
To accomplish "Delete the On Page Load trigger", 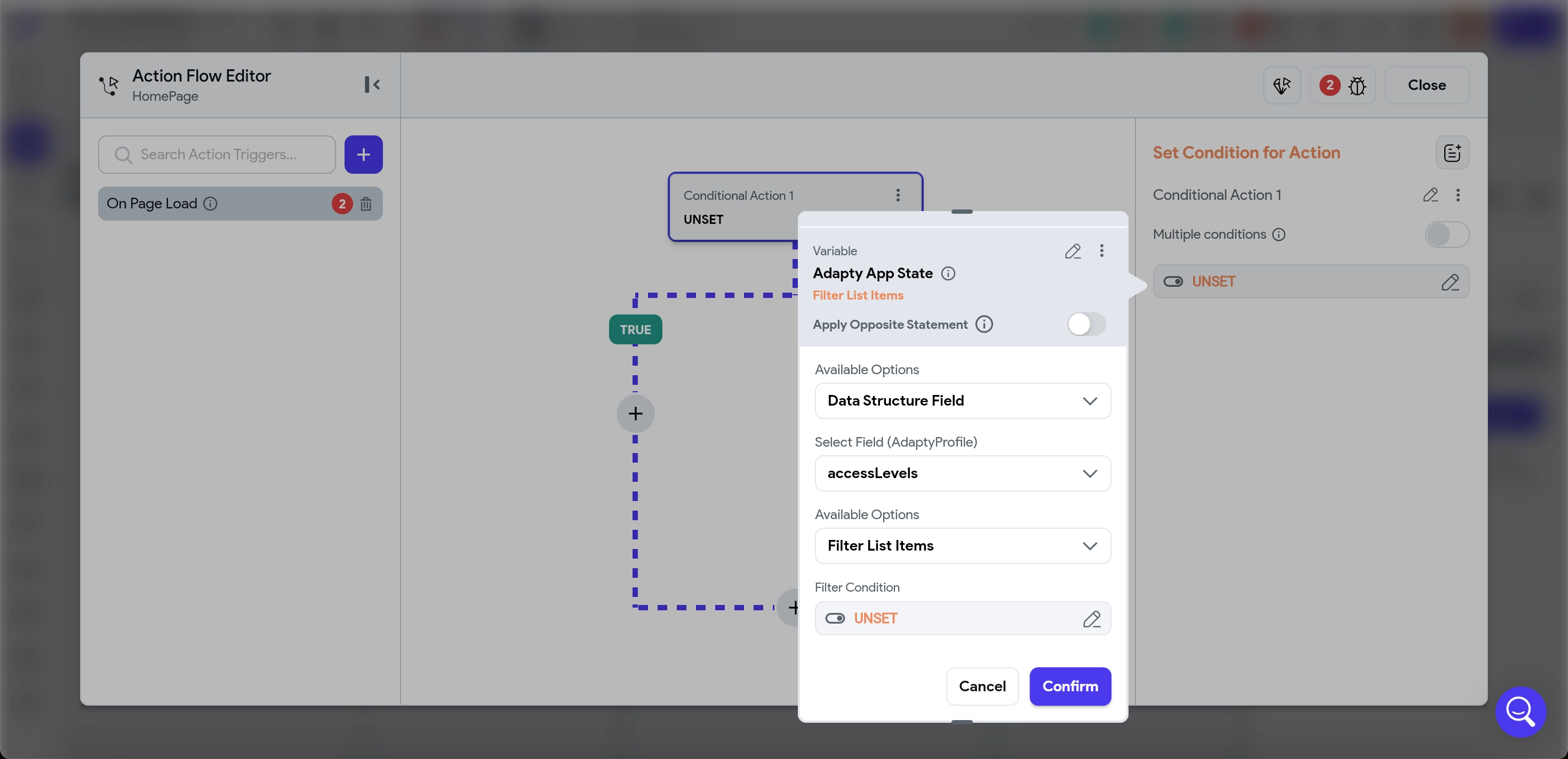I will point(366,204).
